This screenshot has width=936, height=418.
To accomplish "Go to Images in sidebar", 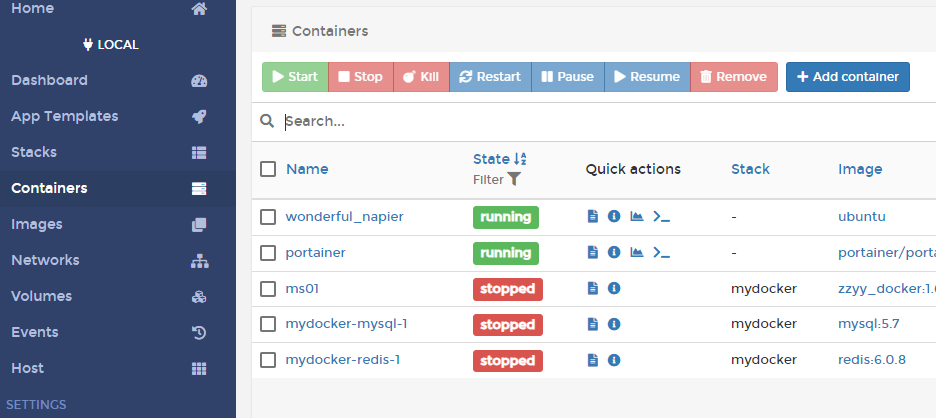I will (x=37, y=224).
